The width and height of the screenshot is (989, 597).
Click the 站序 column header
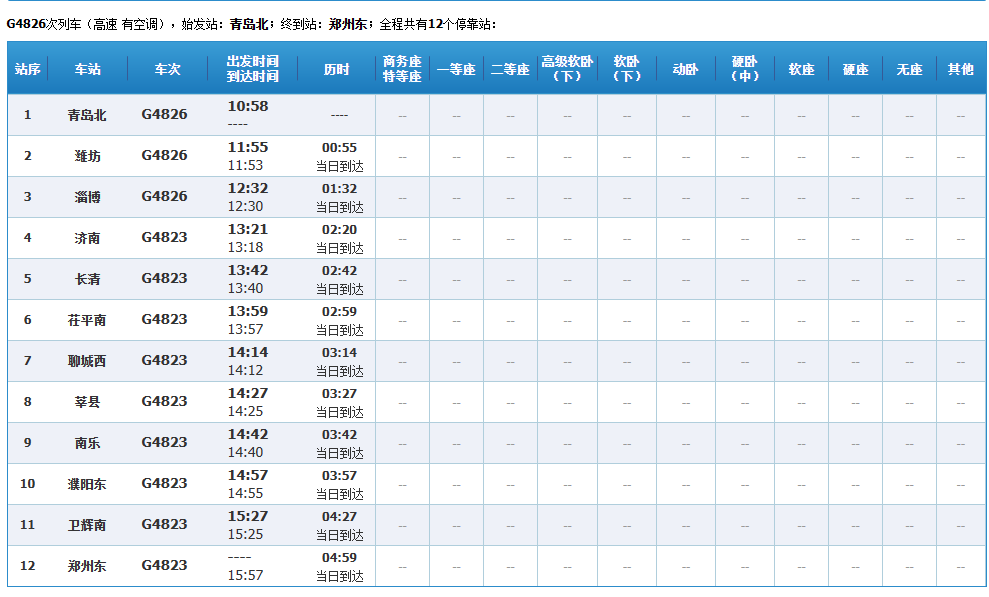point(28,69)
